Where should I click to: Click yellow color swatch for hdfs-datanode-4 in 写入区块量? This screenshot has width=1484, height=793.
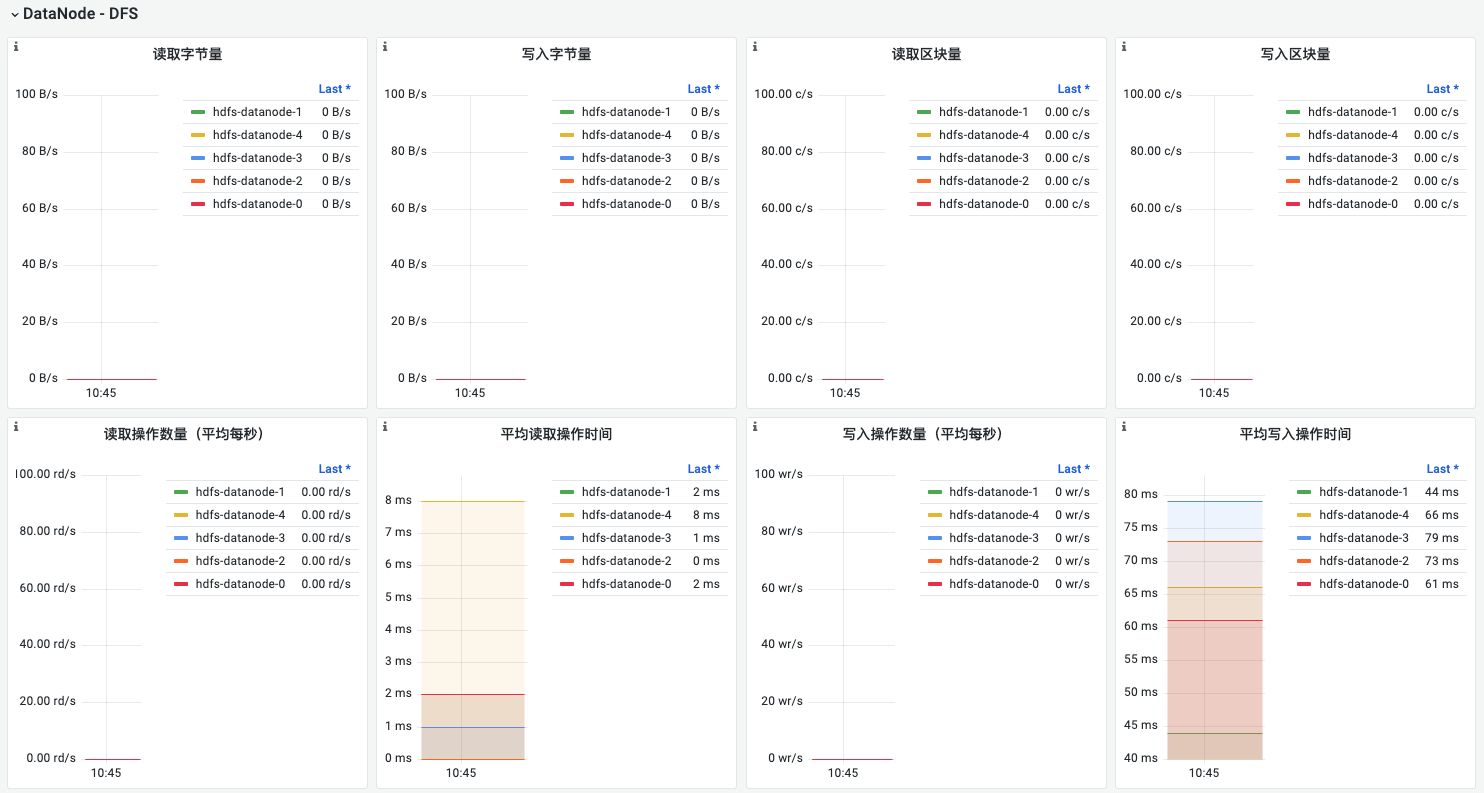coord(1292,135)
